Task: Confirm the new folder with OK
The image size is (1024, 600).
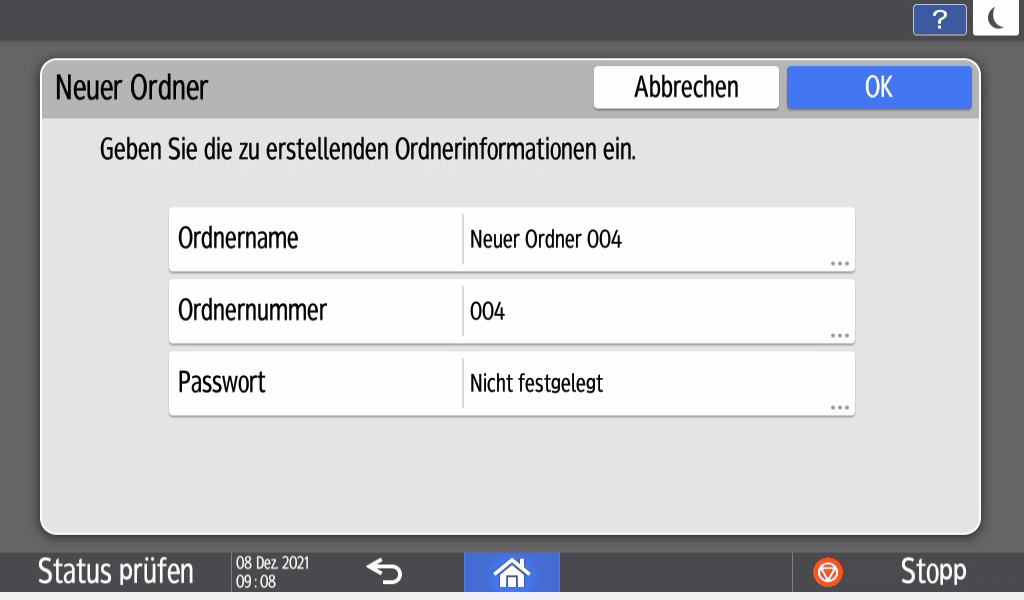Action: 878,87
